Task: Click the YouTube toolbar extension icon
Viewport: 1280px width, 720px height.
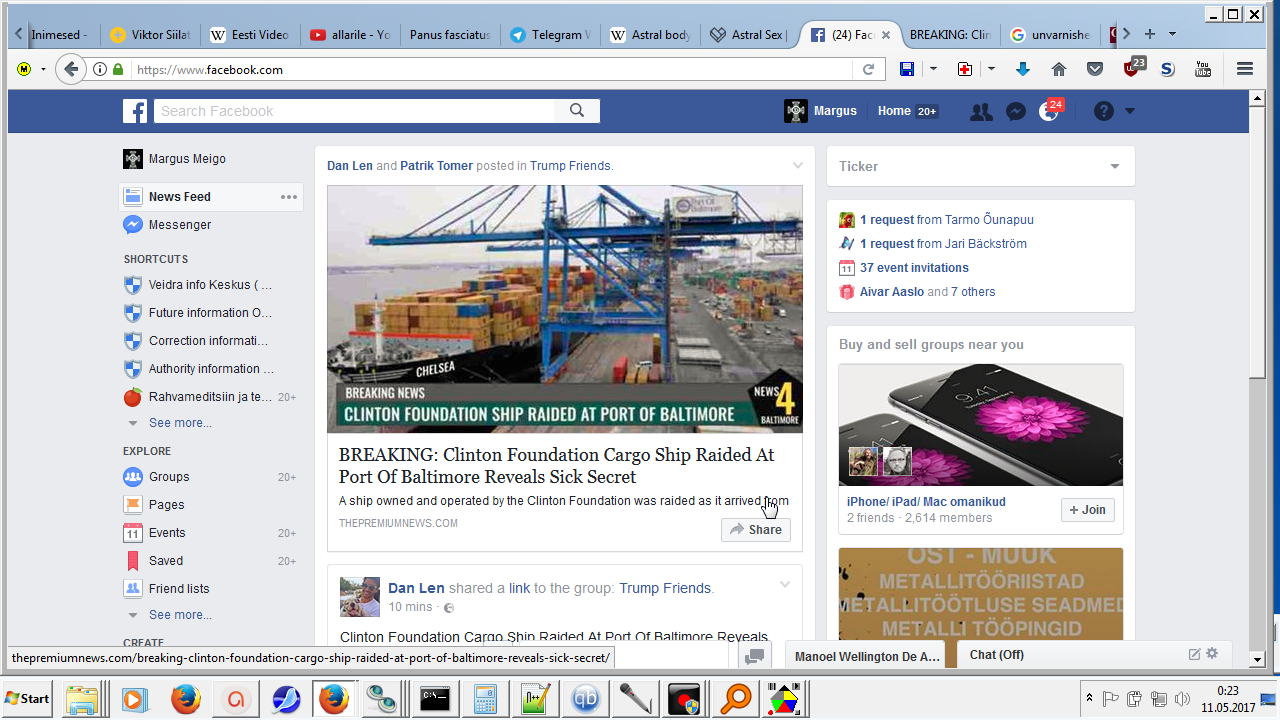Action: 1203,69
